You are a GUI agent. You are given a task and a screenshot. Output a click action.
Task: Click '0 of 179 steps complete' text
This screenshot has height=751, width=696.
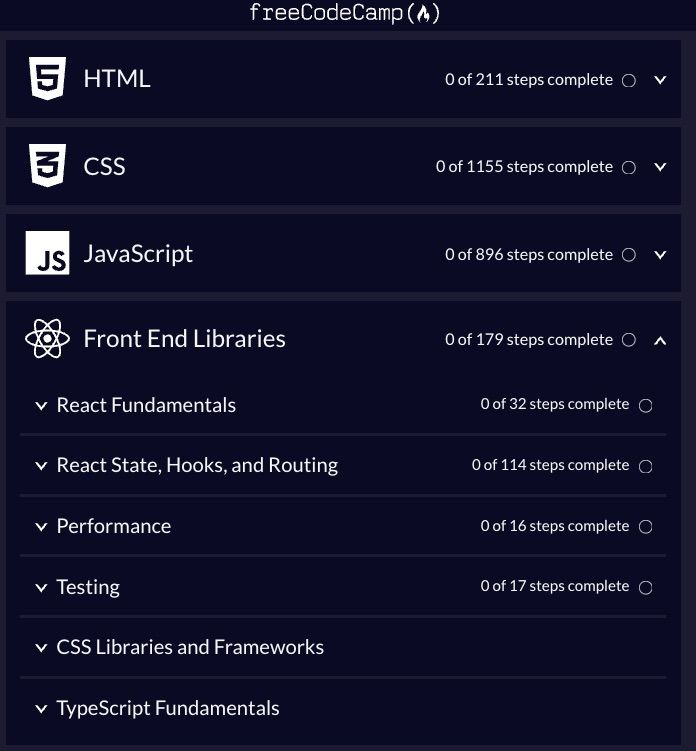[x=529, y=340]
